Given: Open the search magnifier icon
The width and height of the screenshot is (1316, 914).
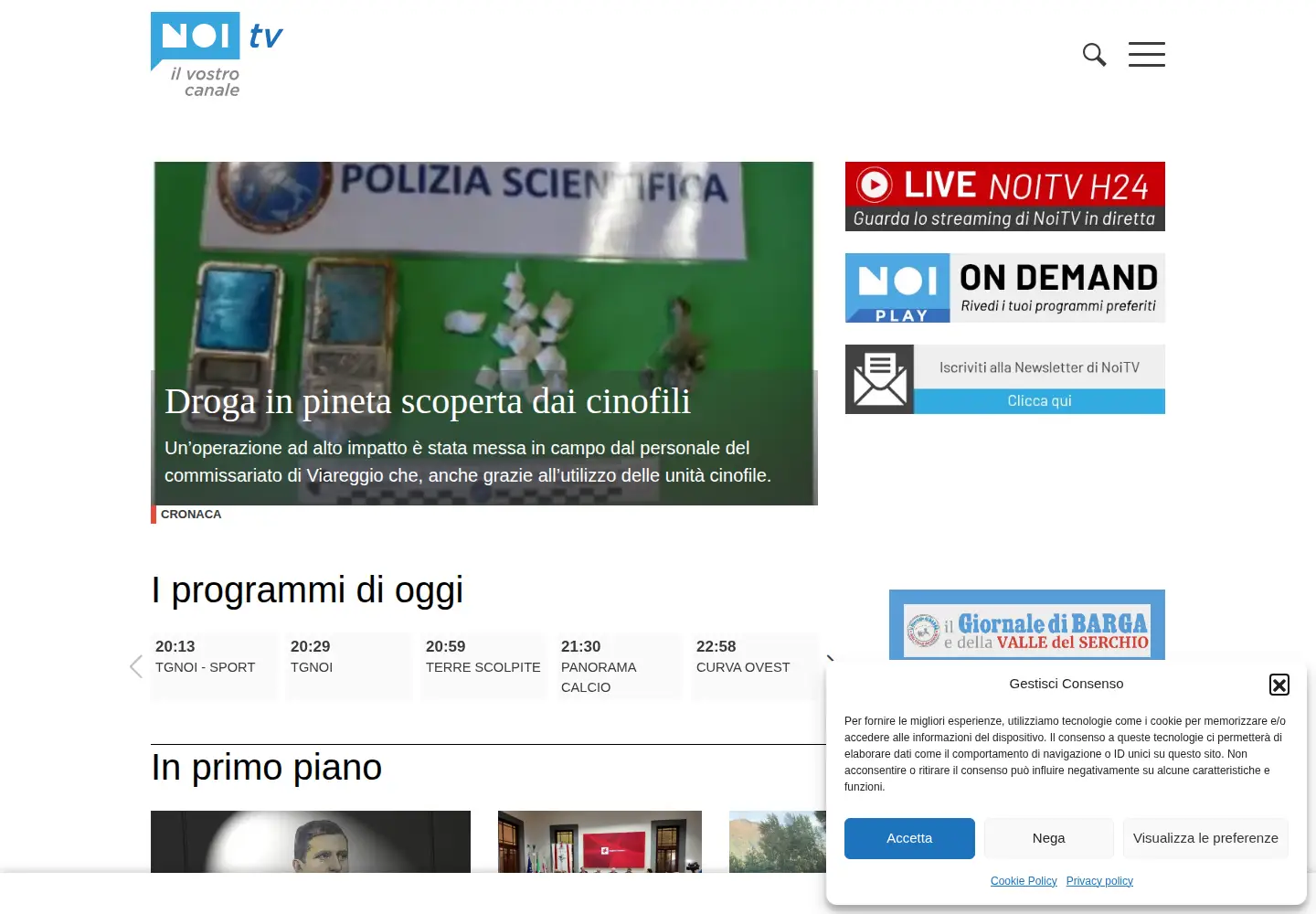Looking at the screenshot, I should tap(1094, 55).
